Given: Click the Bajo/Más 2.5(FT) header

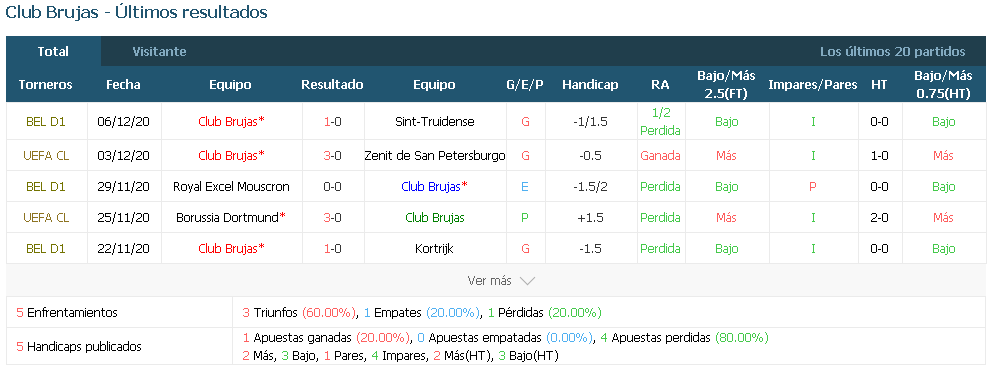Looking at the screenshot, I should [x=726, y=84].
